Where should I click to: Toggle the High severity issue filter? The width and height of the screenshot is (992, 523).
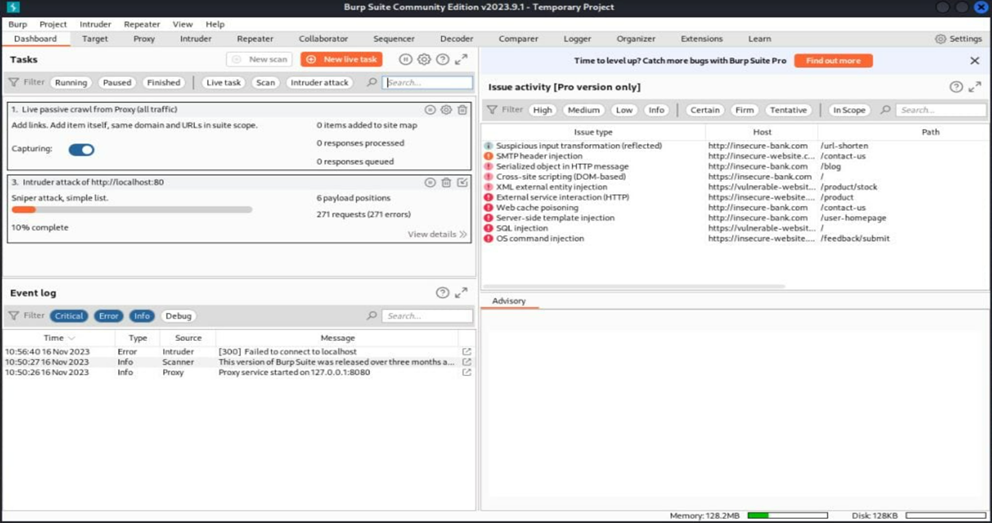542,110
